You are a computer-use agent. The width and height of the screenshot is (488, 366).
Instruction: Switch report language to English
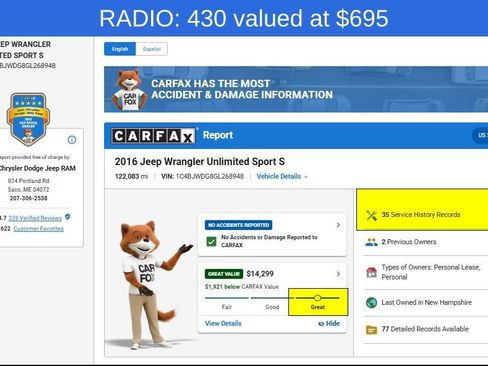(x=120, y=49)
